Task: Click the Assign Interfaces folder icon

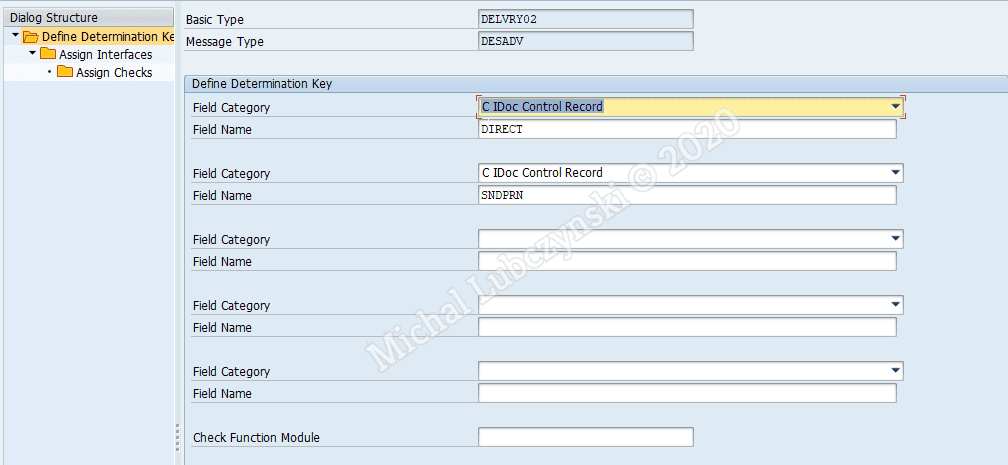Action: coord(48,54)
